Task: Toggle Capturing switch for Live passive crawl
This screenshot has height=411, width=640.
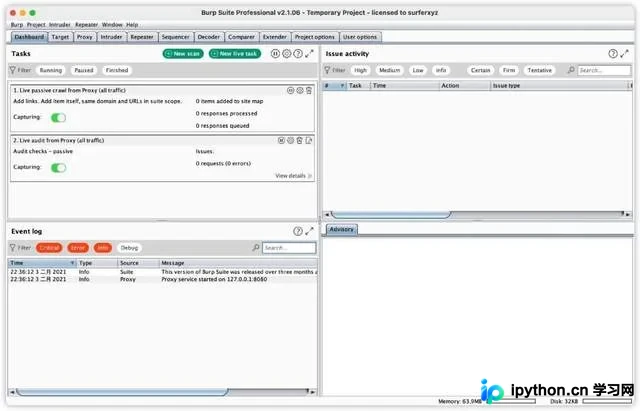Action: tap(58, 118)
